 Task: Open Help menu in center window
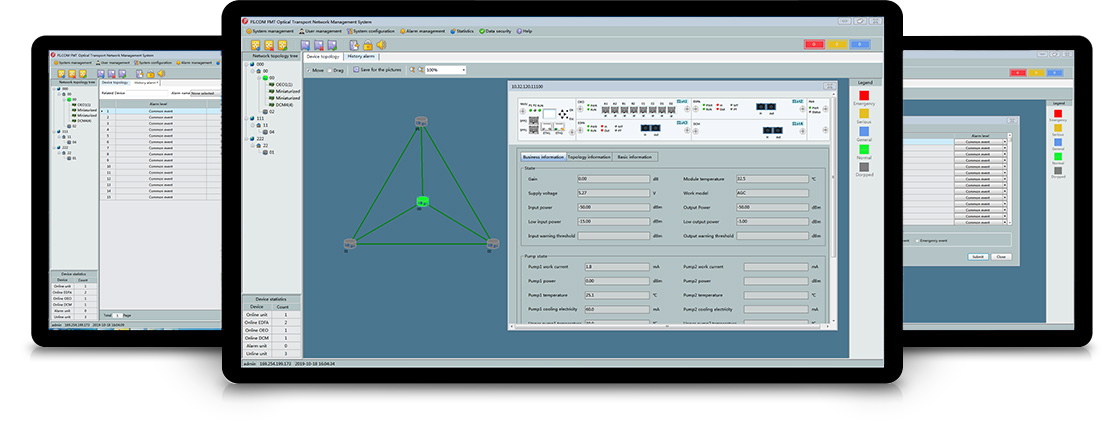[x=525, y=31]
